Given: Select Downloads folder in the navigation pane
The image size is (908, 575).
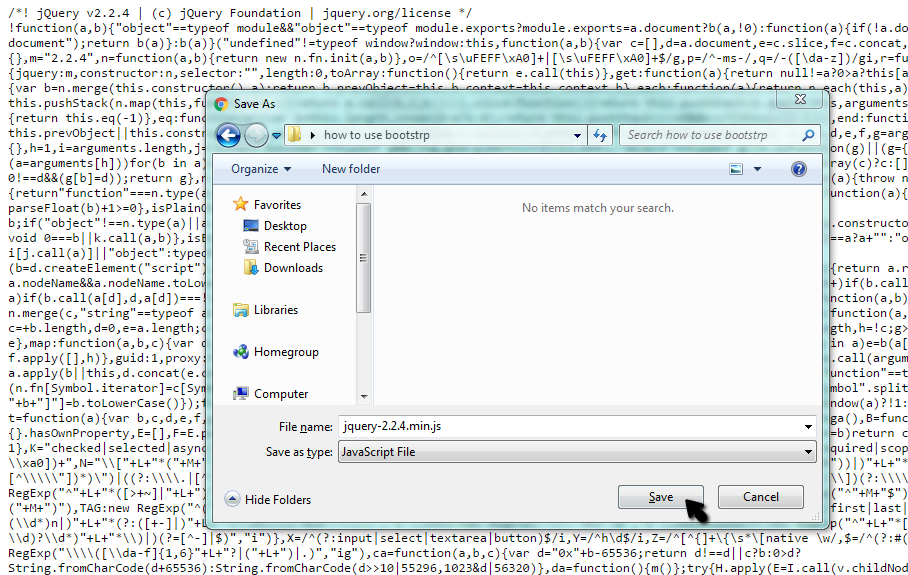Looking at the screenshot, I should pos(294,268).
